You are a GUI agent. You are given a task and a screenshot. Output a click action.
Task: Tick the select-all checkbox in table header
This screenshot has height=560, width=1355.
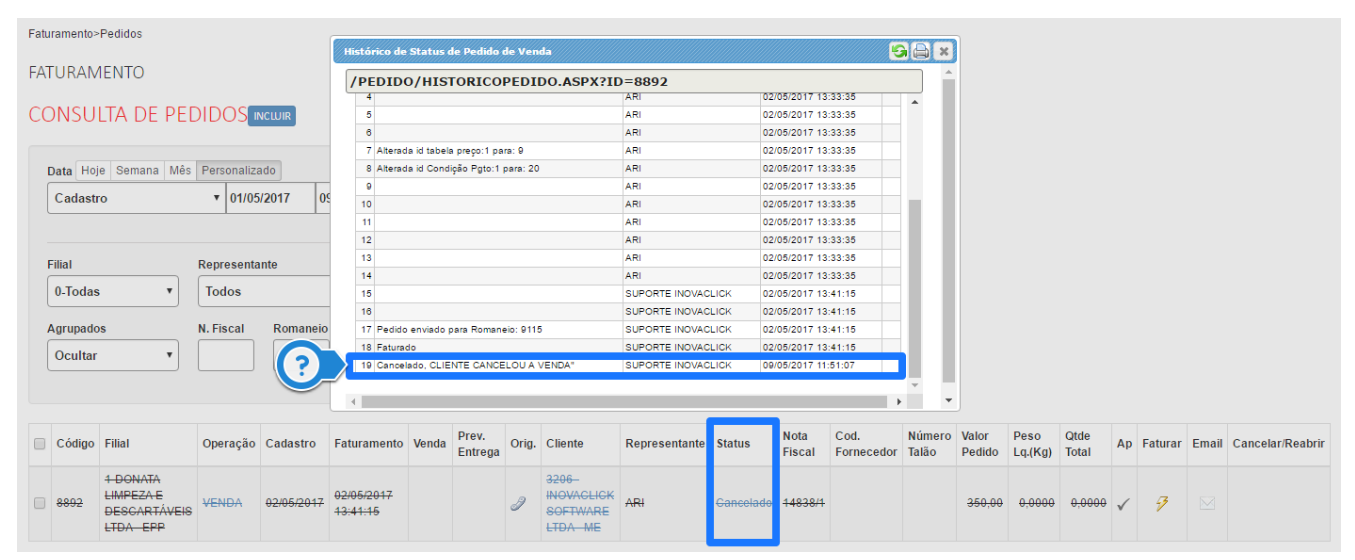tap(40, 444)
